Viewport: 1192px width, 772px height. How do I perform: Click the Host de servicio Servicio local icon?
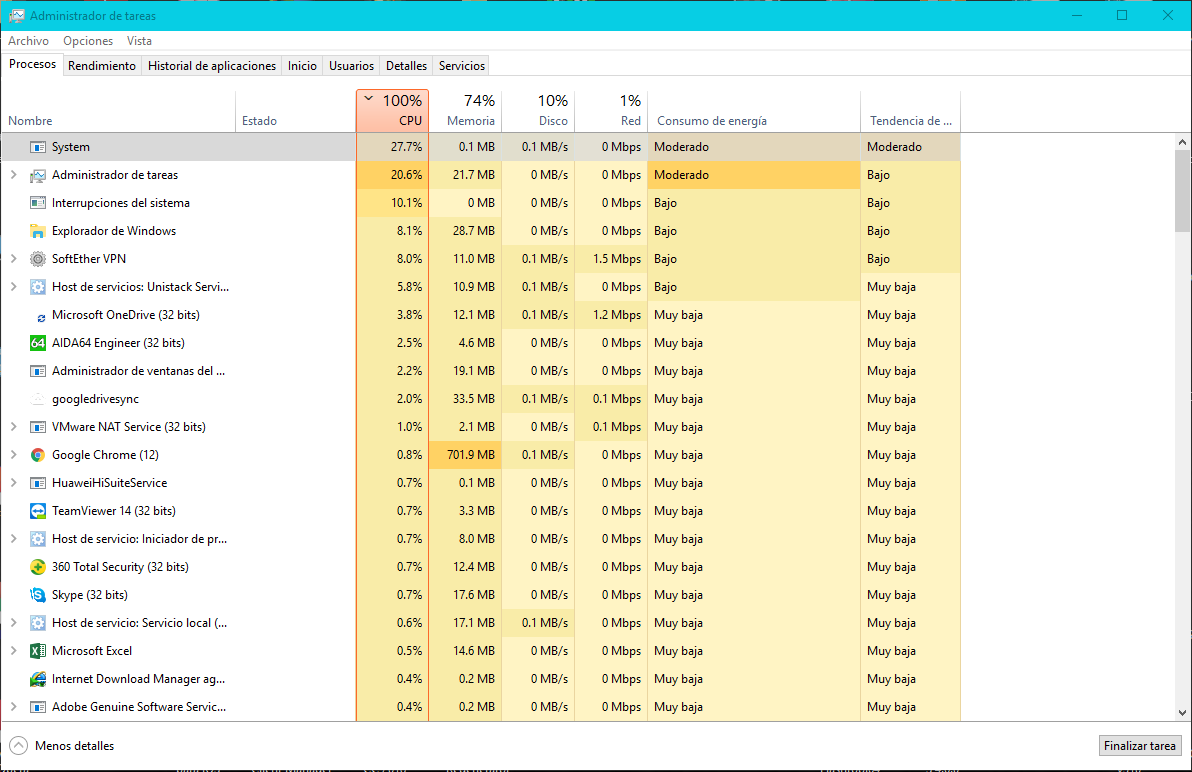(x=37, y=623)
